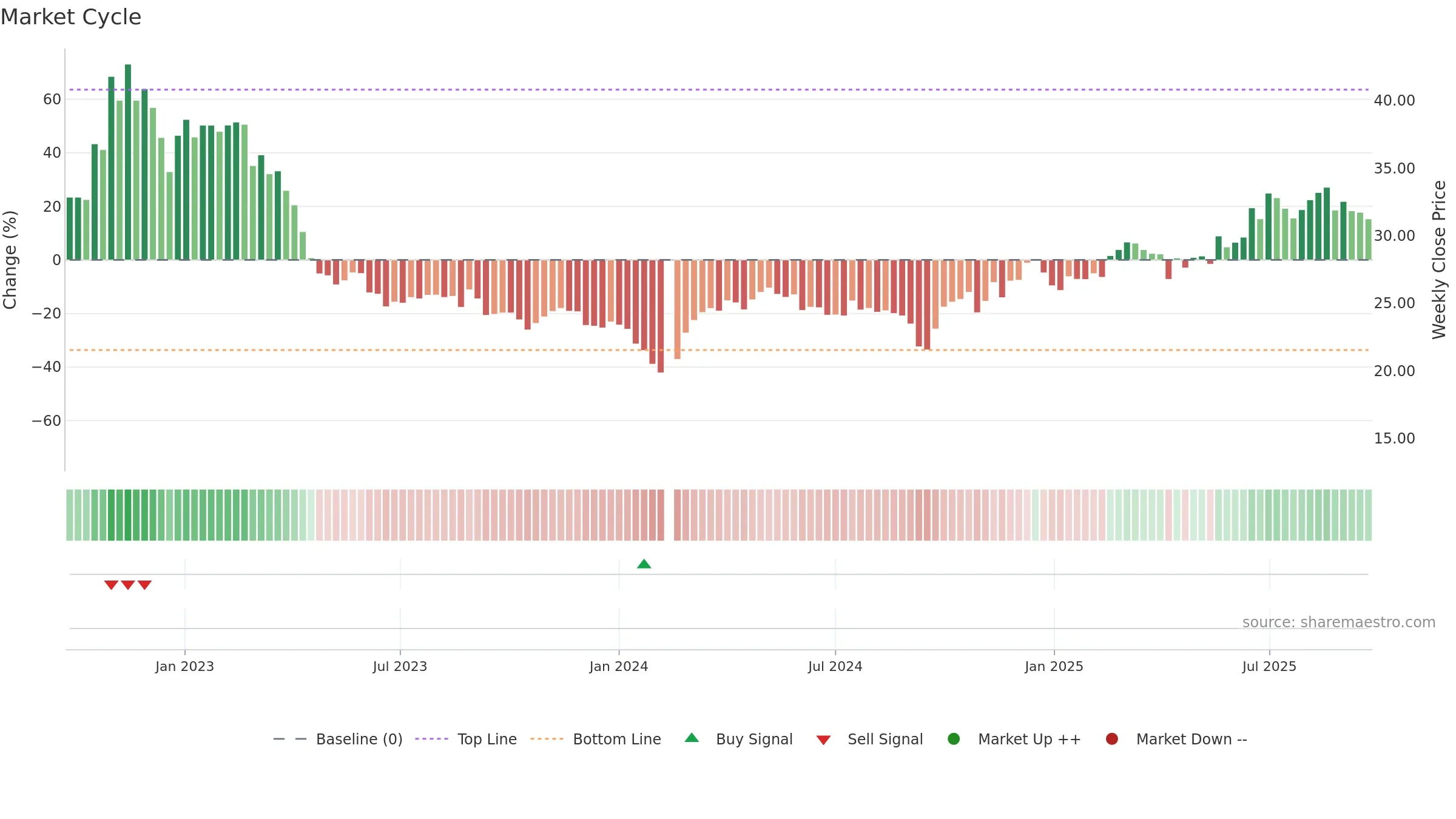
Task: Toggle the Market Up ++ legend entry
Action: 1014,739
